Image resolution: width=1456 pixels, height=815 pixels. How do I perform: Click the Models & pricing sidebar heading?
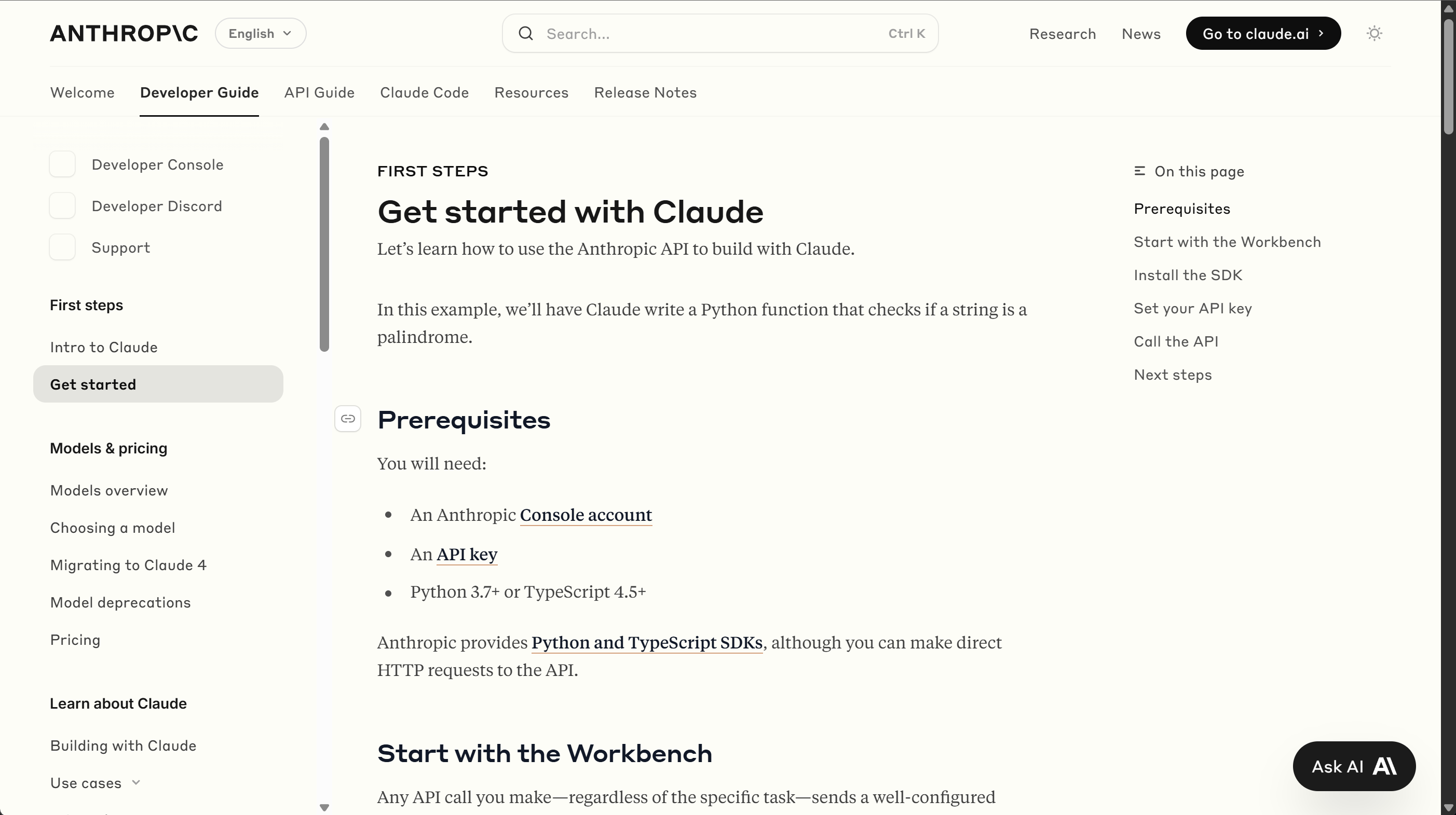point(108,448)
